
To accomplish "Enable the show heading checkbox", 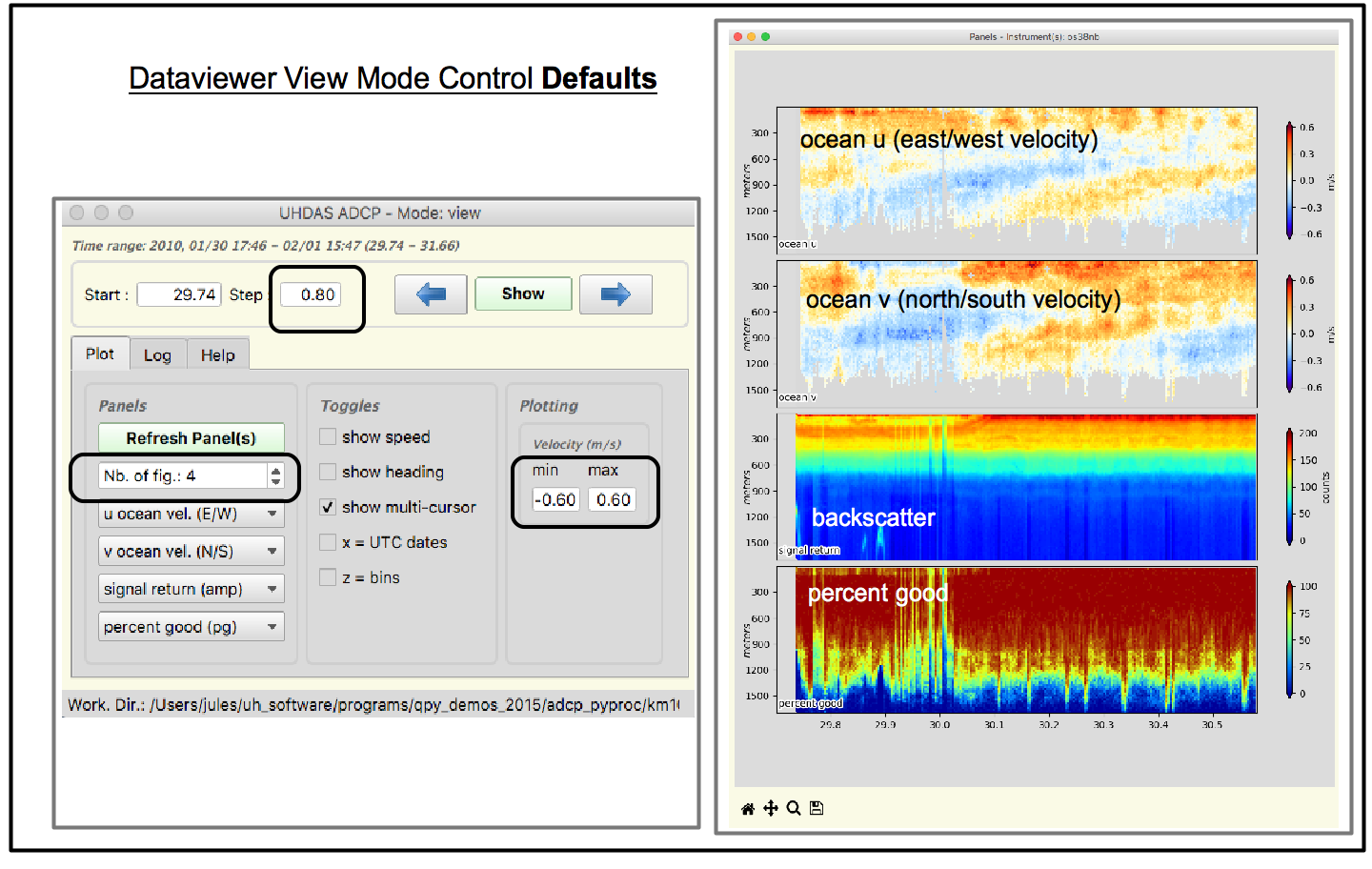I will click(x=328, y=473).
